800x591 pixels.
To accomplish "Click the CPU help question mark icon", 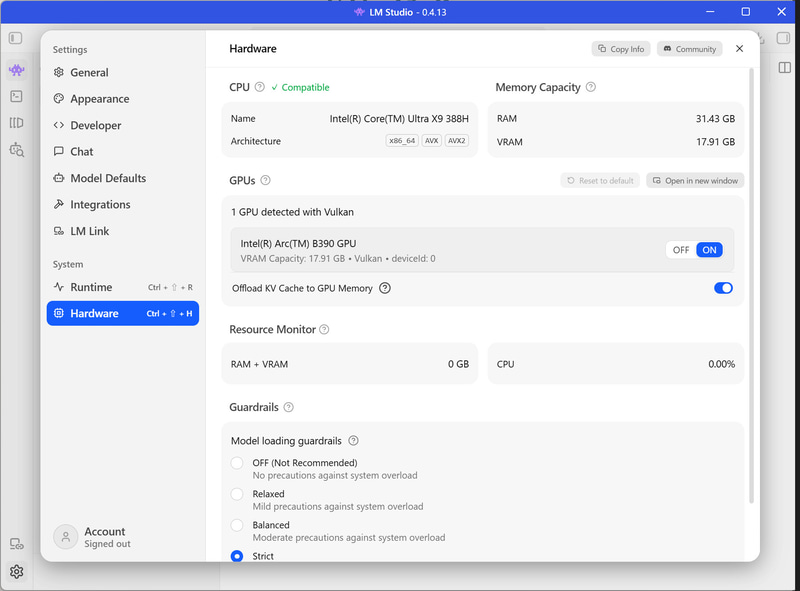I will 260,87.
